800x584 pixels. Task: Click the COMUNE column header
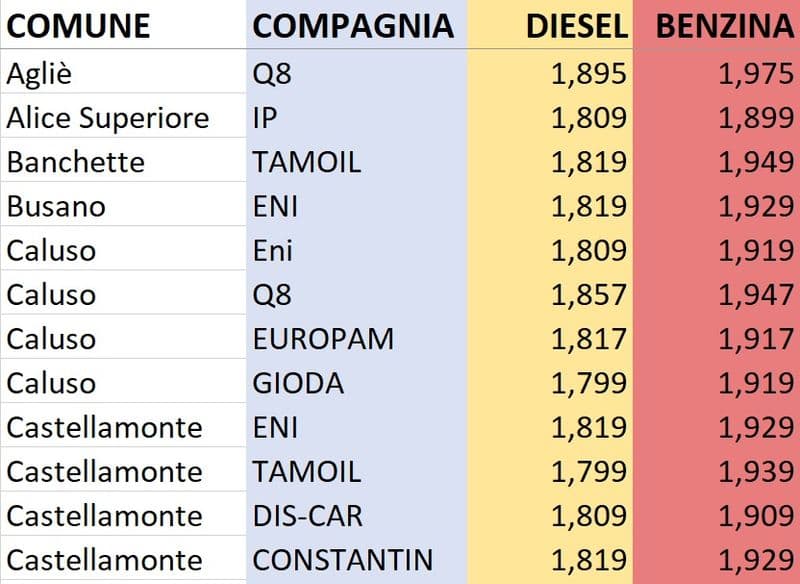(x=79, y=26)
